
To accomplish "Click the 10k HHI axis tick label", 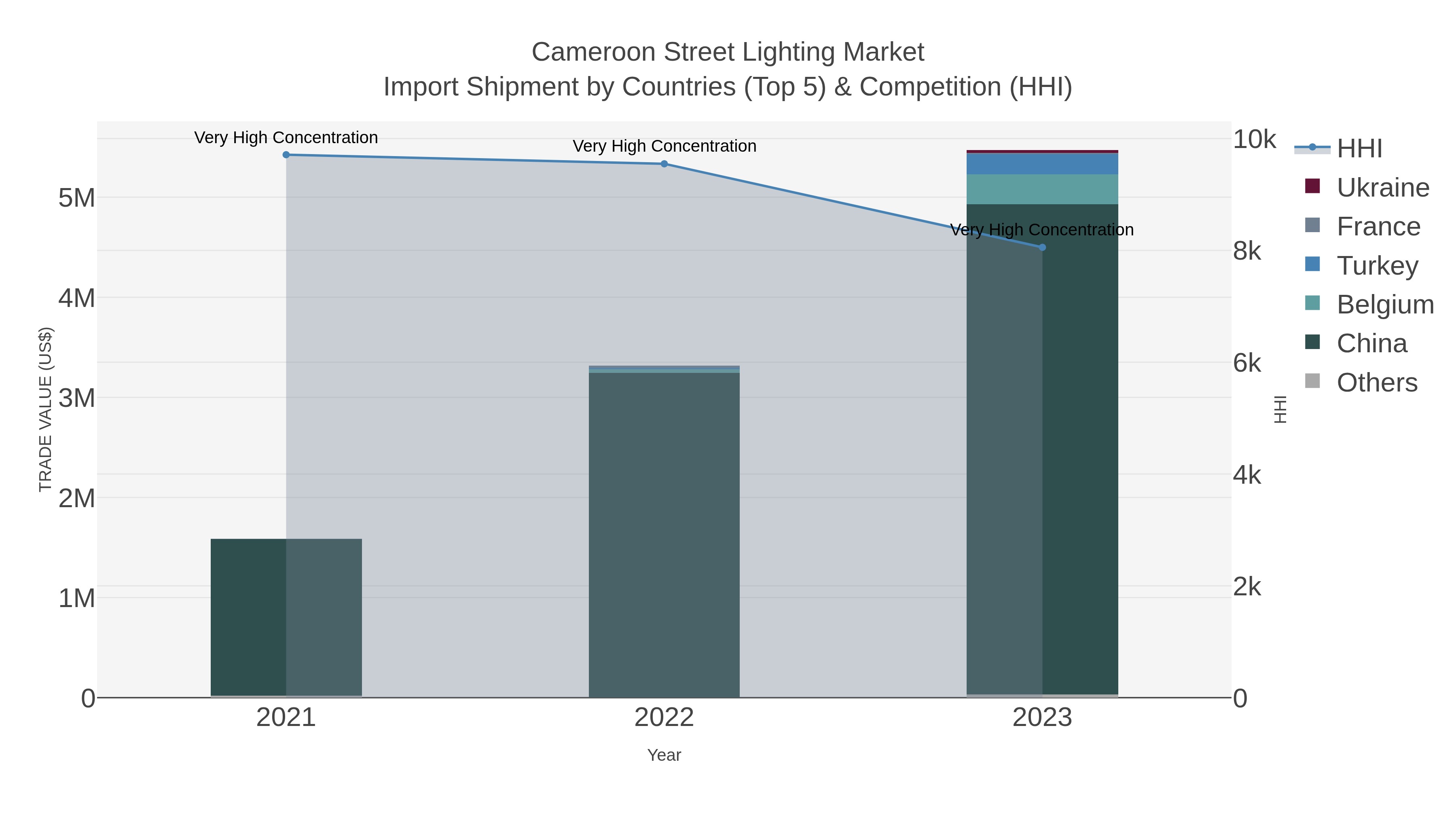I will coord(1254,139).
